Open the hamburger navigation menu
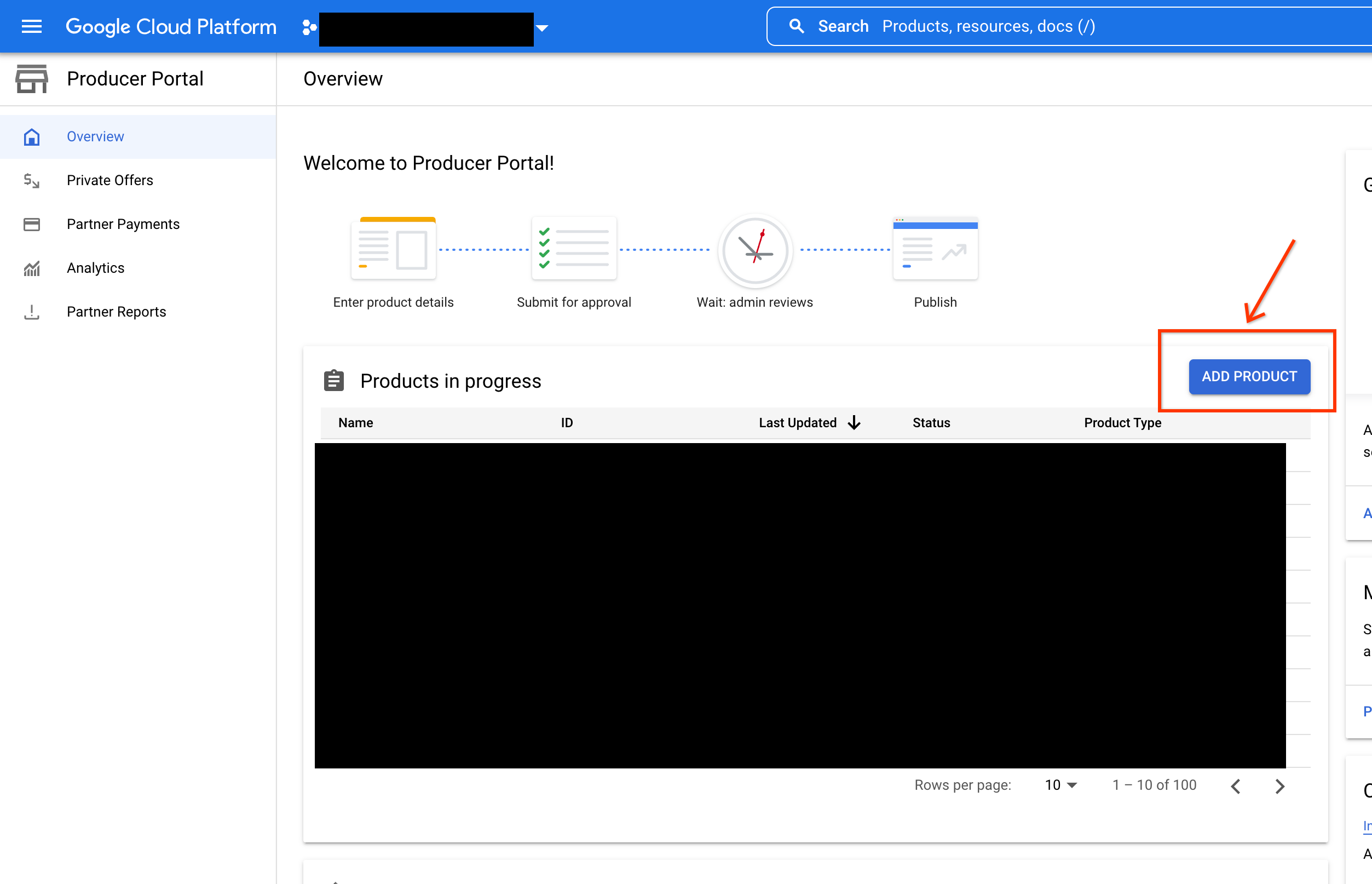The height and width of the screenshot is (884, 1372). click(x=32, y=26)
